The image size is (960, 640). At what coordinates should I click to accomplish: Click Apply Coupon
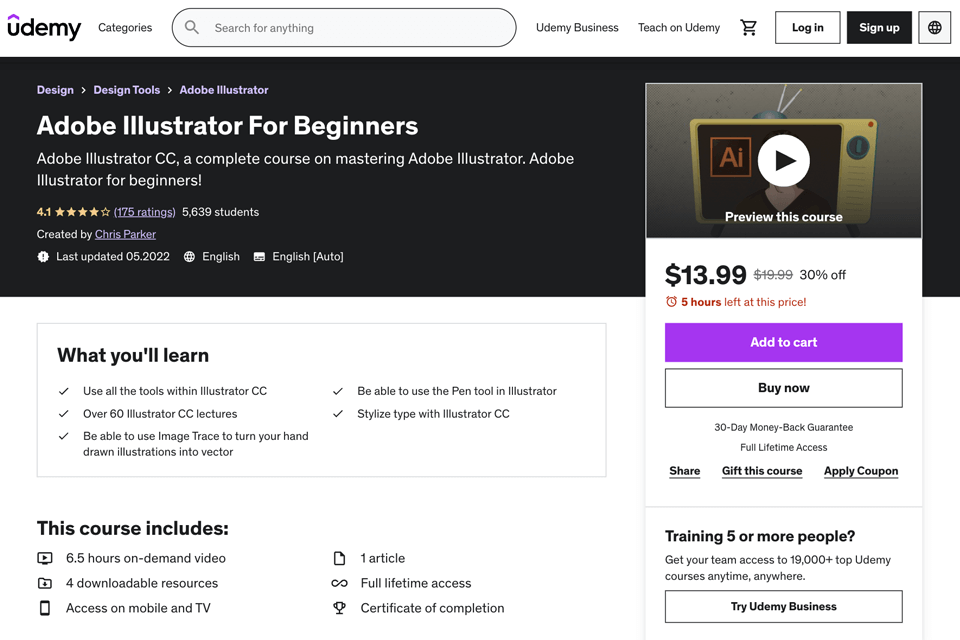[861, 471]
